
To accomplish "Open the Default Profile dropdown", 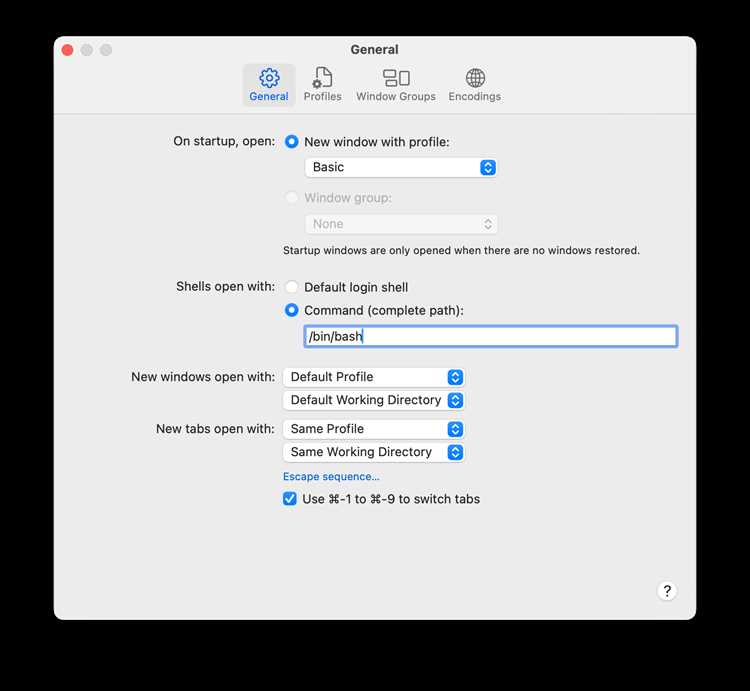I will coord(374,377).
